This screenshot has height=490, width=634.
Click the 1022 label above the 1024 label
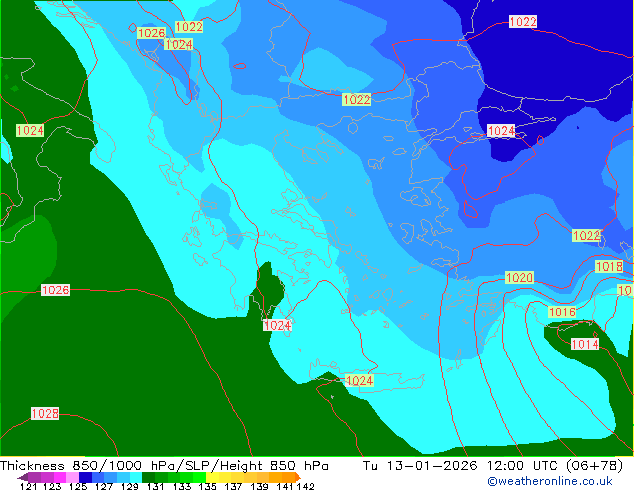(x=189, y=27)
